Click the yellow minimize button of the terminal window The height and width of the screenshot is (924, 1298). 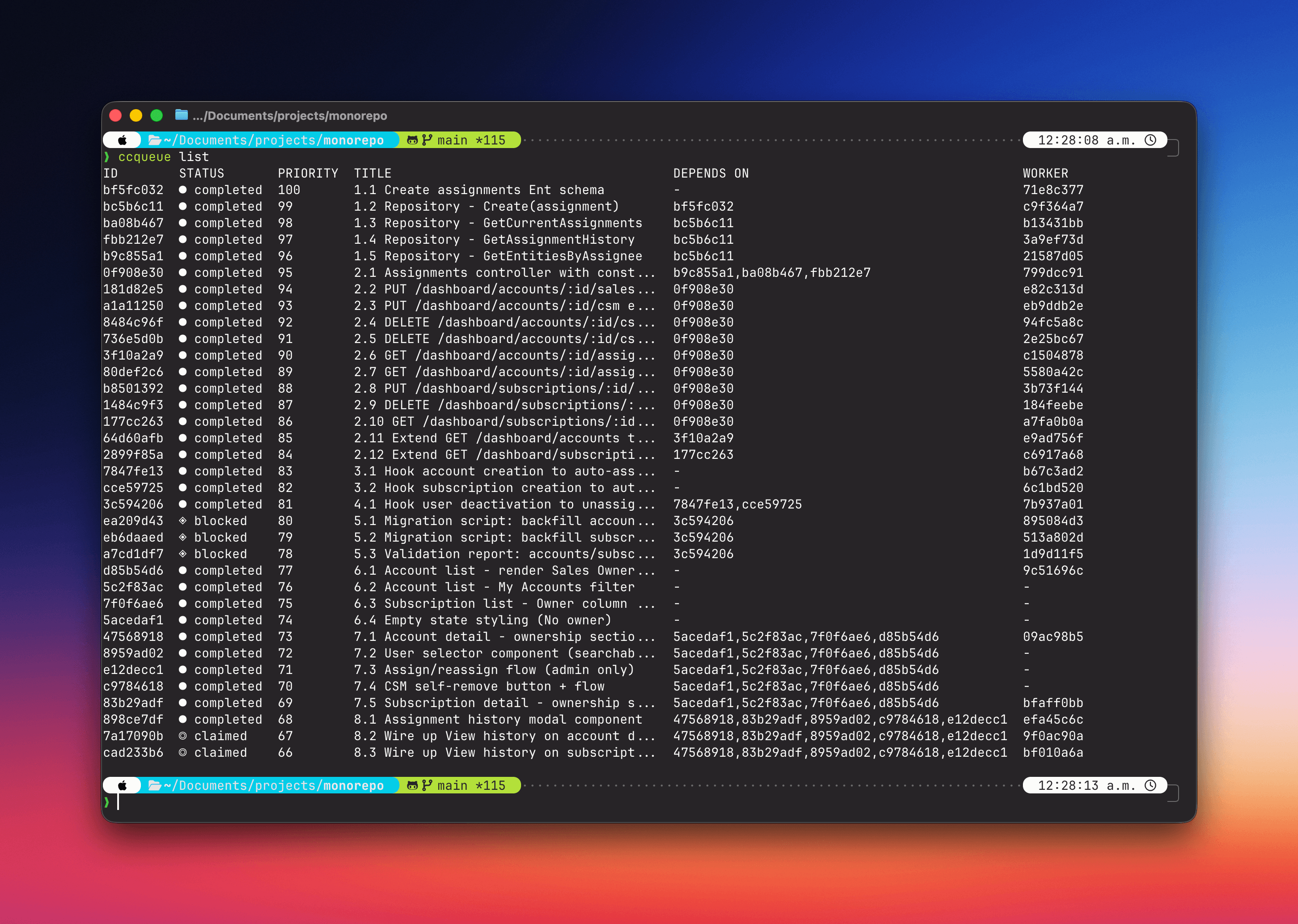(x=136, y=115)
